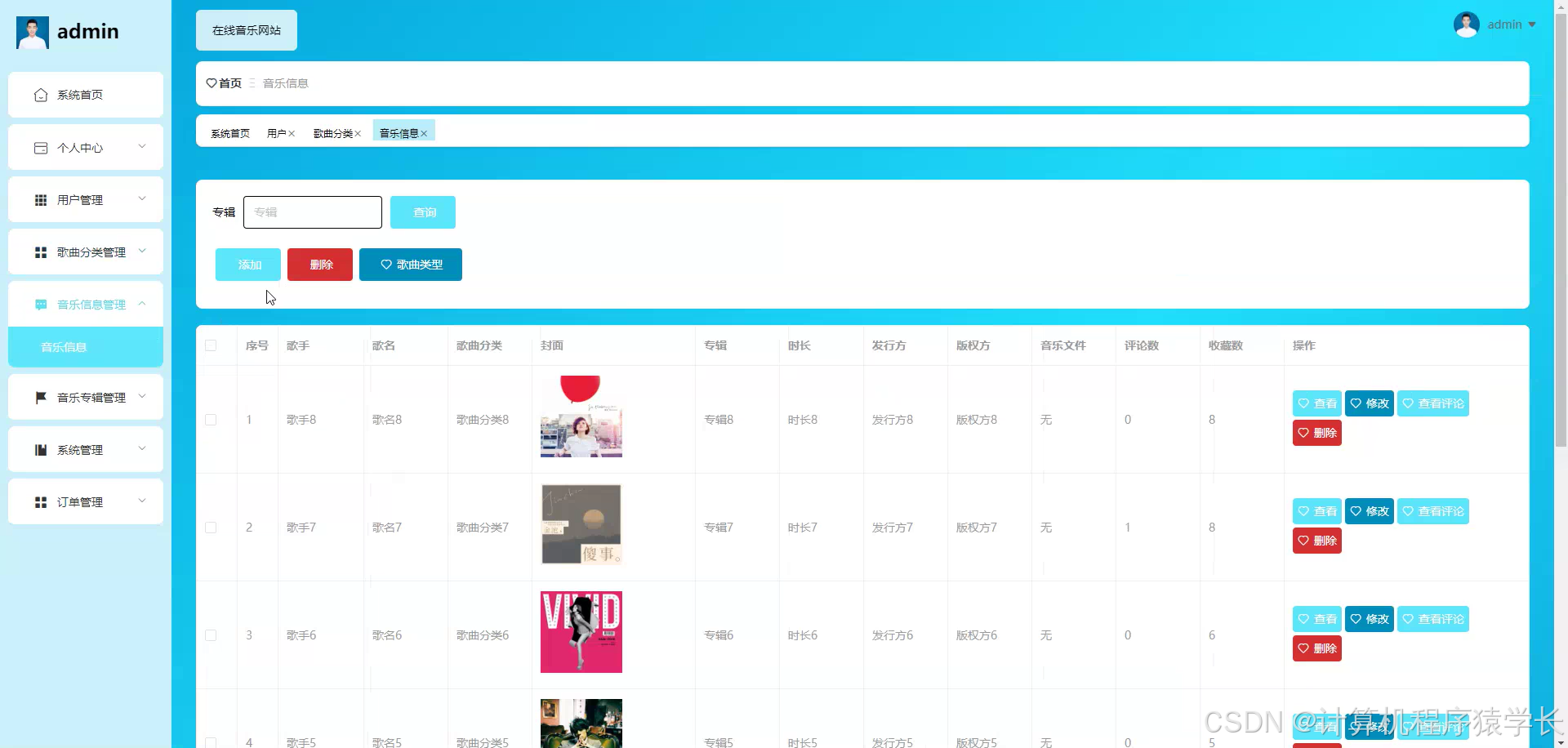
Task: Switch to the 歌曲分类 tab
Action: click(x=333, y=133)
